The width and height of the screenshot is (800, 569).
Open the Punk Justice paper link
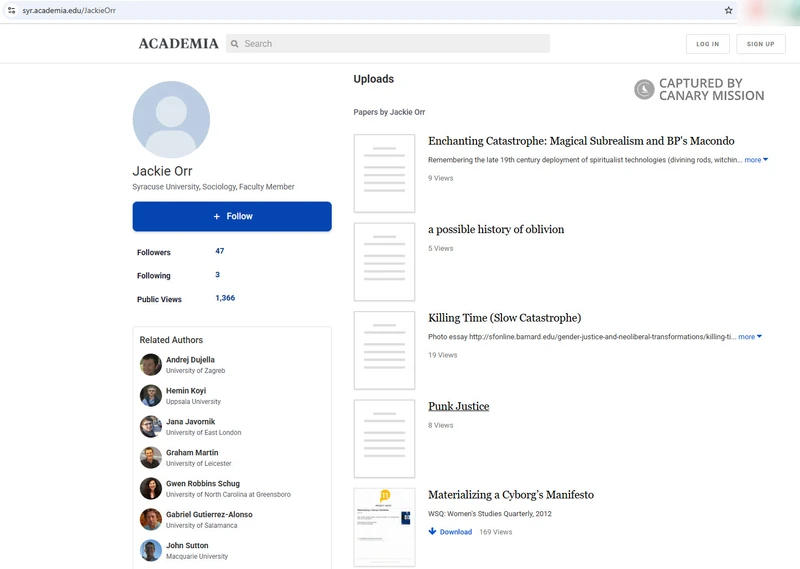tap(459, 406)
